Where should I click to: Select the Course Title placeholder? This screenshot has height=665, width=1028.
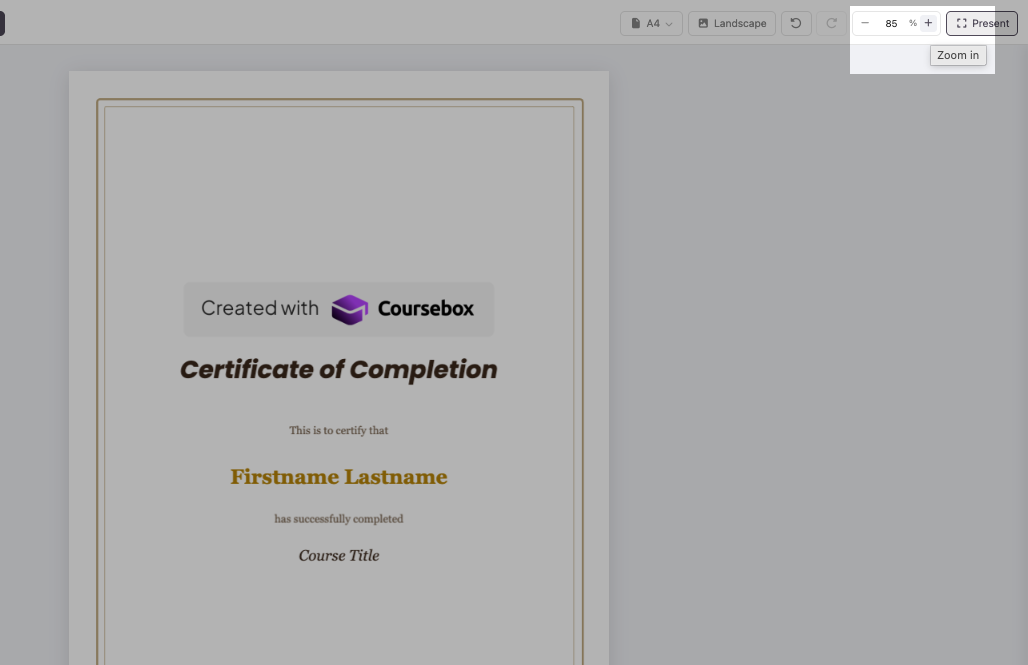[x=338, y=555]
